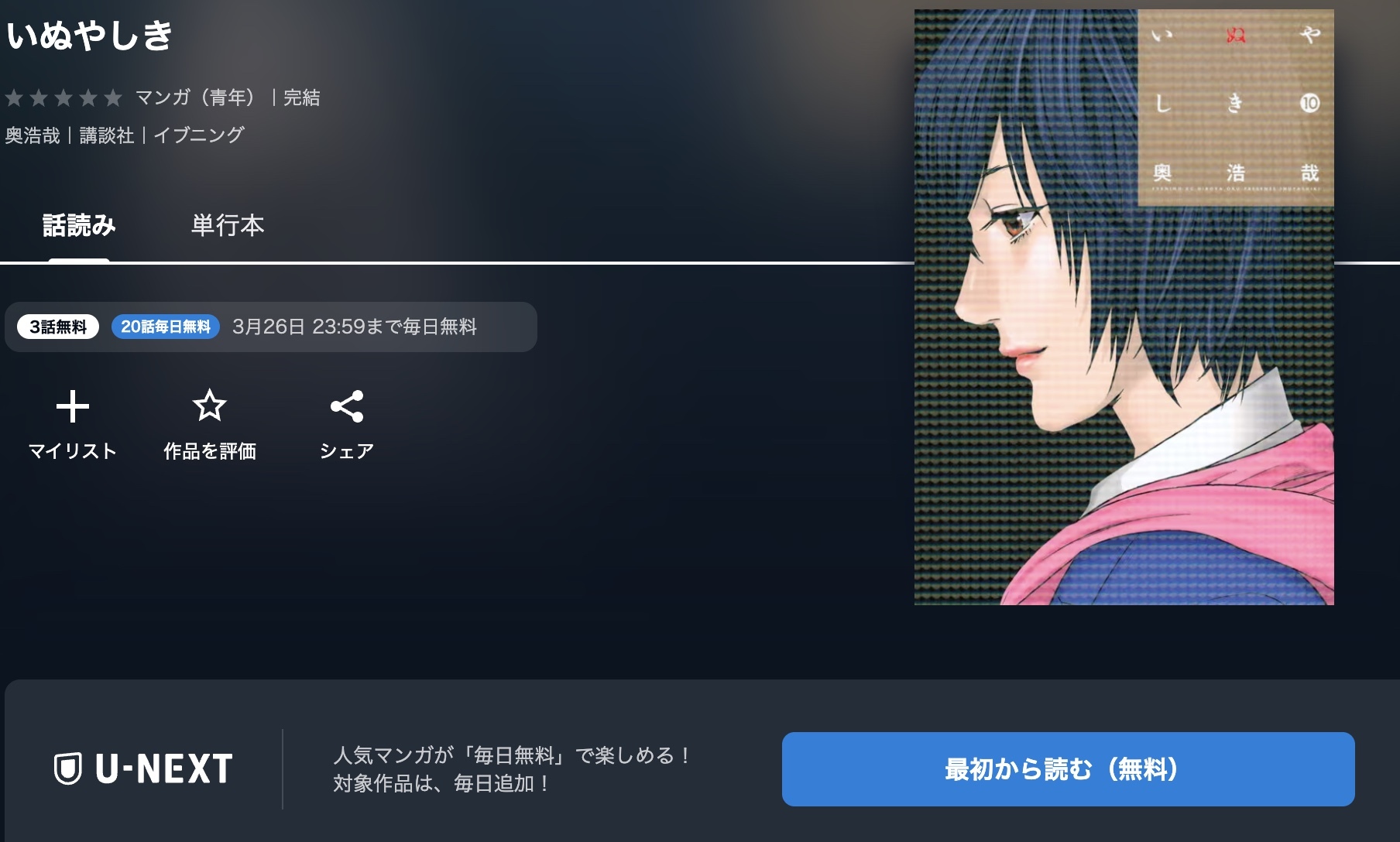Switch to the 話読み tab
The height and width of the screenshot is (842, 1400).
pyautogui.click(x=79, y=225)
